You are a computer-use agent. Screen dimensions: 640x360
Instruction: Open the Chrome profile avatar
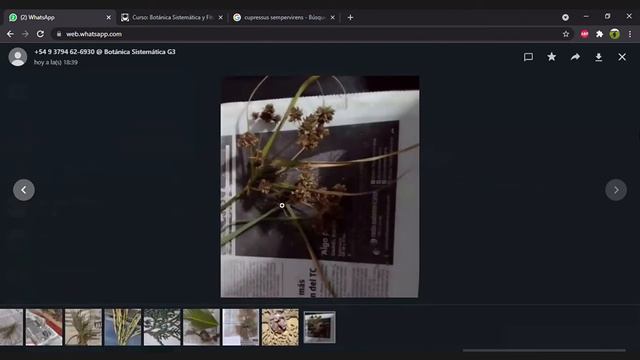(x=615, y=34)
